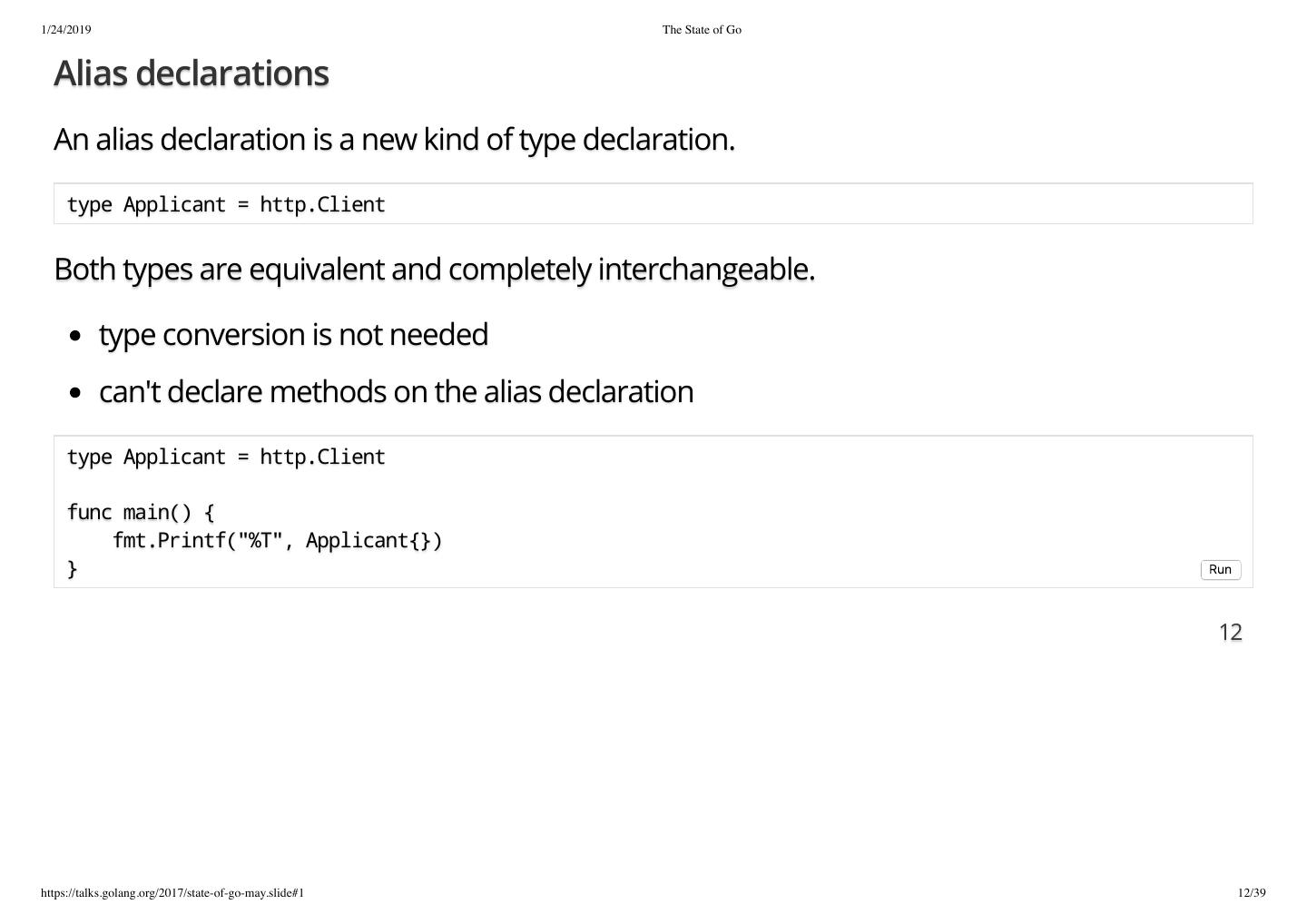
Task: Click the slide number 12
Action: 1230,633
